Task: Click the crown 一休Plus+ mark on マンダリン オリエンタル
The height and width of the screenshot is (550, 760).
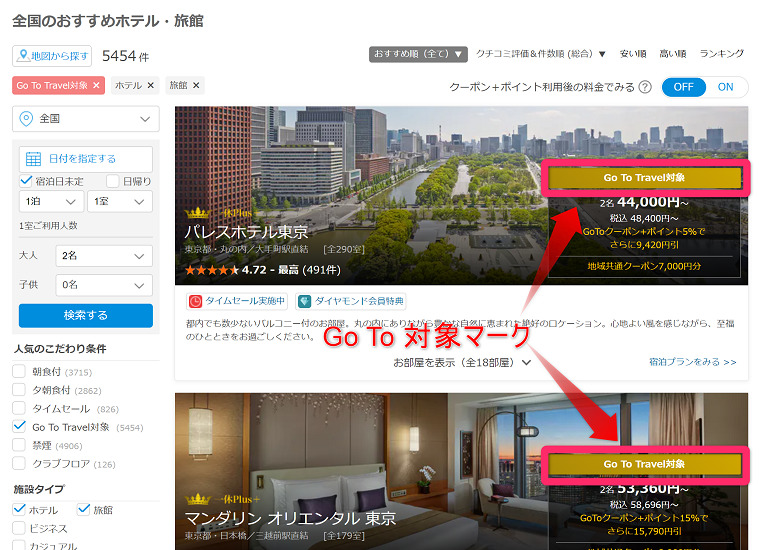Action: coord(222,499)
